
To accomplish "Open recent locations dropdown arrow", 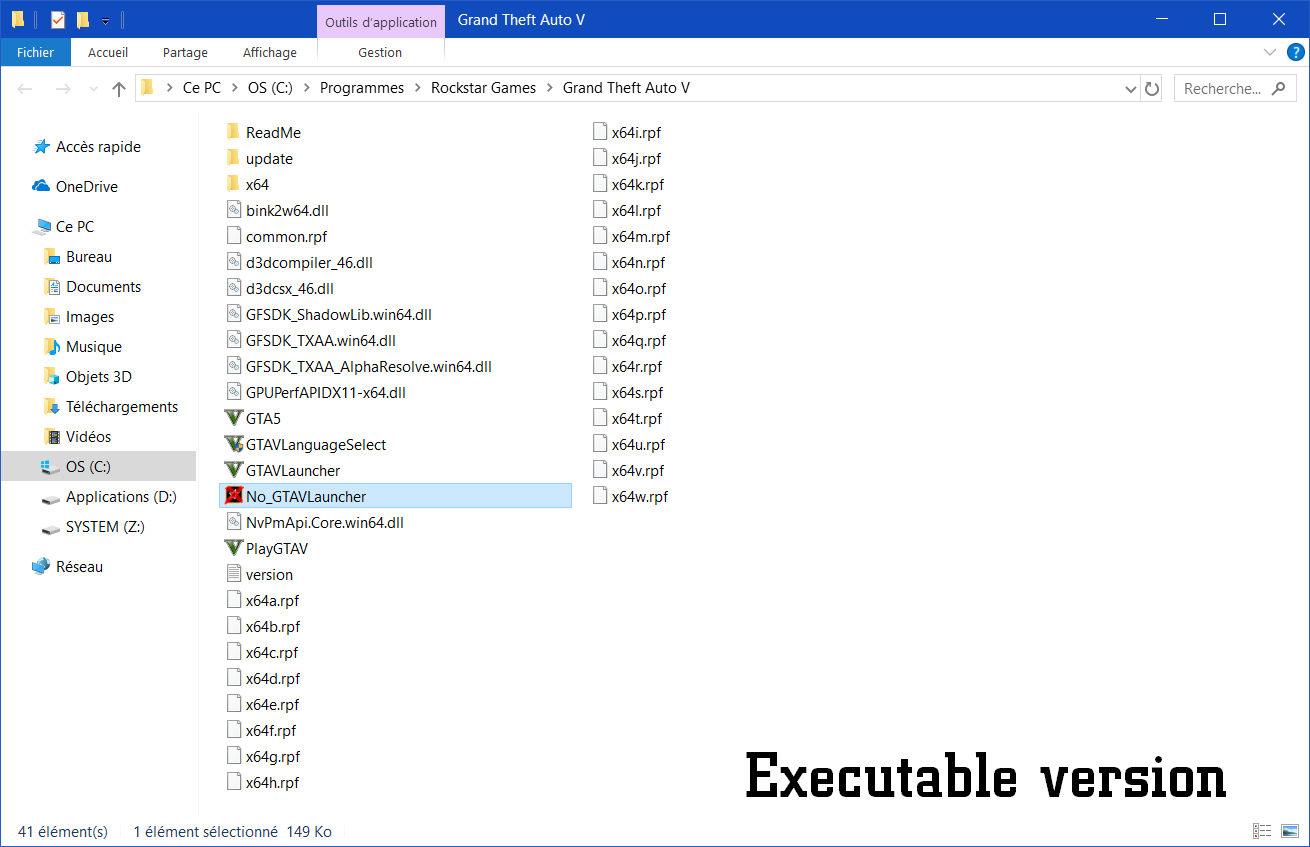I will 94,89.
